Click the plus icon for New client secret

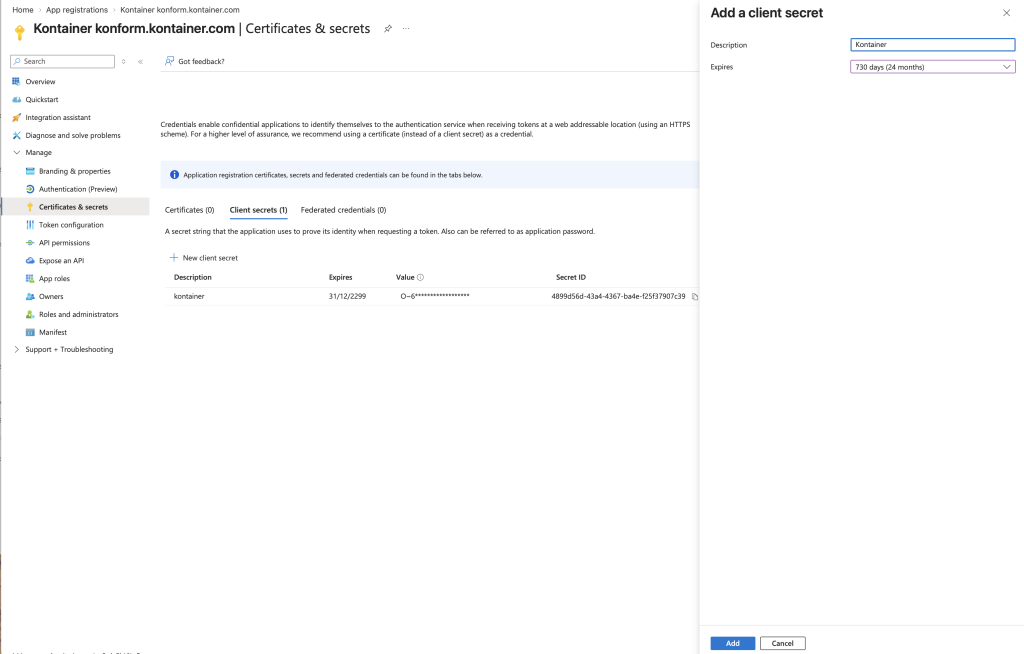click(x=174, y=257)
